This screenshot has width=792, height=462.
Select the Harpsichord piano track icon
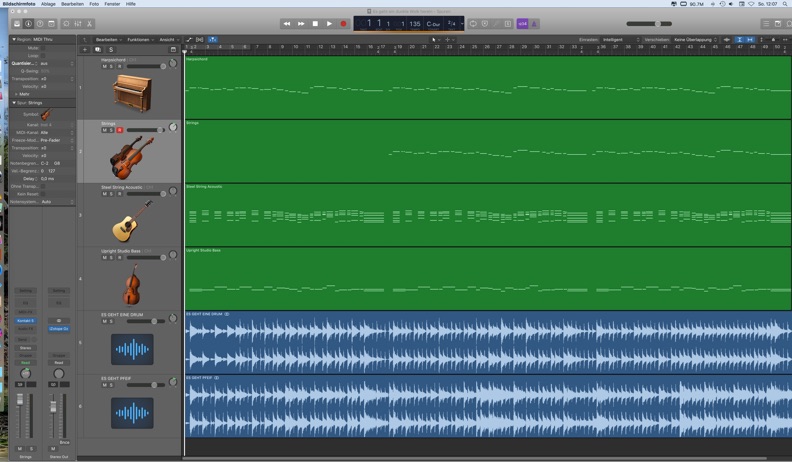click(132, 93)
